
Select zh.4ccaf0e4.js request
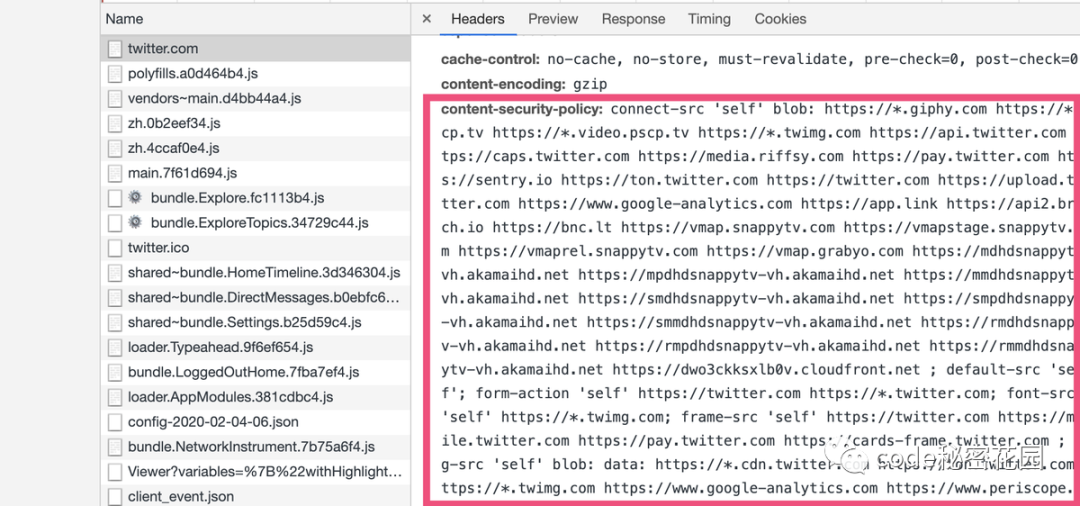255,148
